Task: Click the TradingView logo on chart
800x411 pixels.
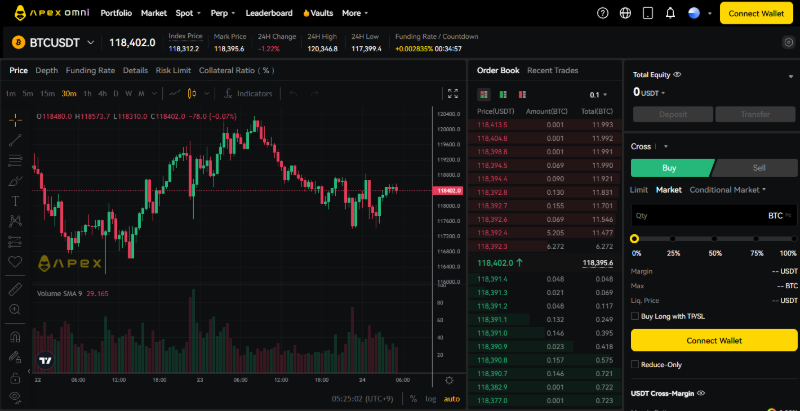Action: coord(46,361)
